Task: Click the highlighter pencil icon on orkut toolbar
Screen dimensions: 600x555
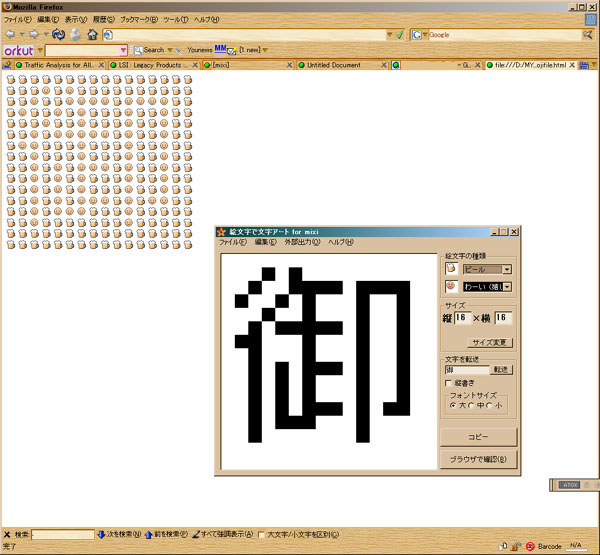Action: click(x=178, y=50)
